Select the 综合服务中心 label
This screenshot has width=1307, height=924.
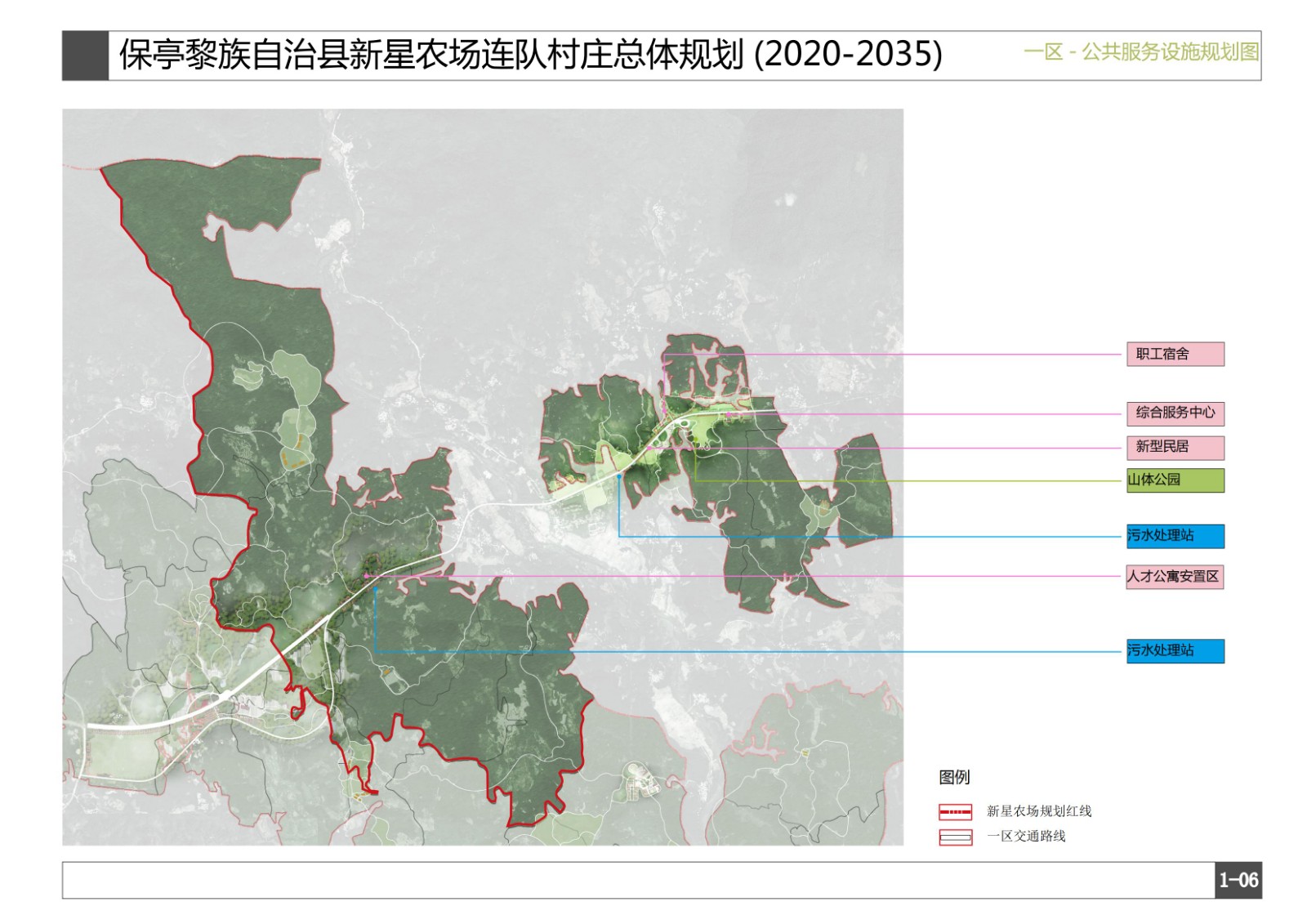pyautogui.click(x=1175, y=413)
